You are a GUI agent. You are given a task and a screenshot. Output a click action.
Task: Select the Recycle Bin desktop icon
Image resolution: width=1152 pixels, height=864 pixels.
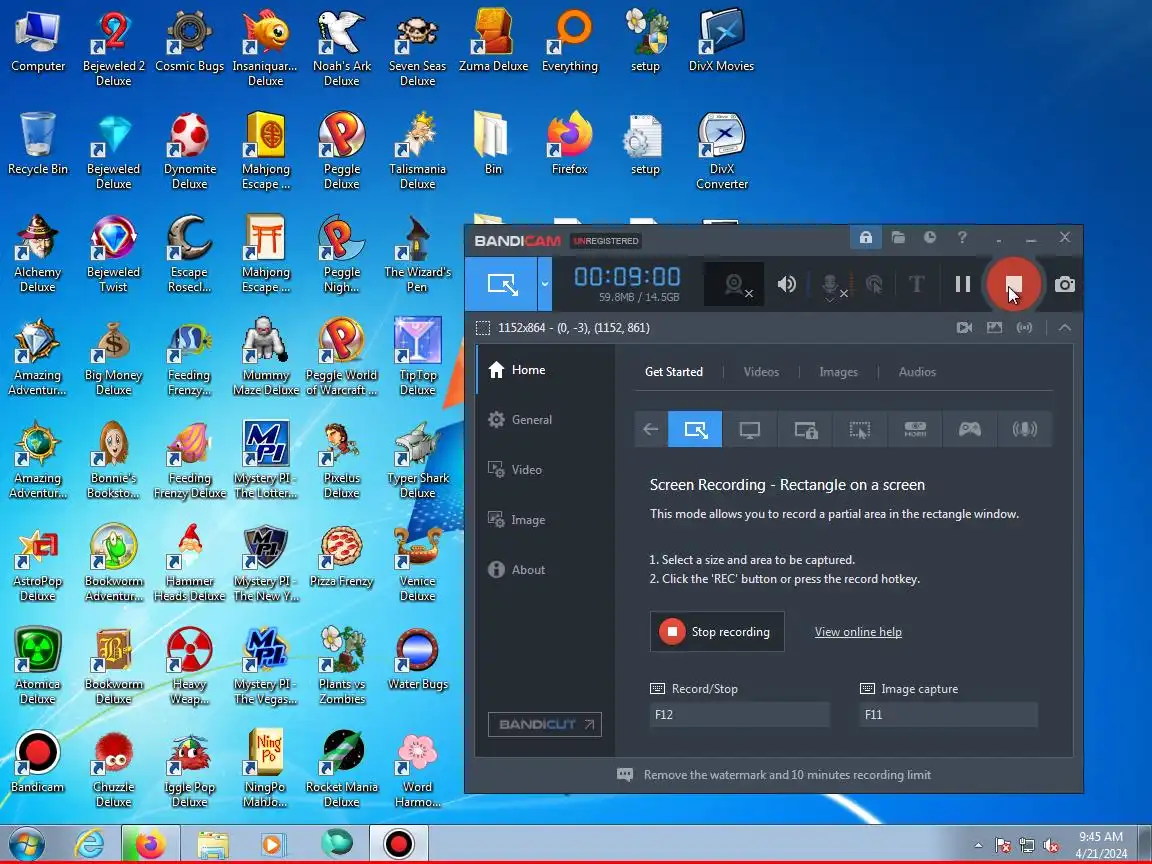(x=37, y=143)
